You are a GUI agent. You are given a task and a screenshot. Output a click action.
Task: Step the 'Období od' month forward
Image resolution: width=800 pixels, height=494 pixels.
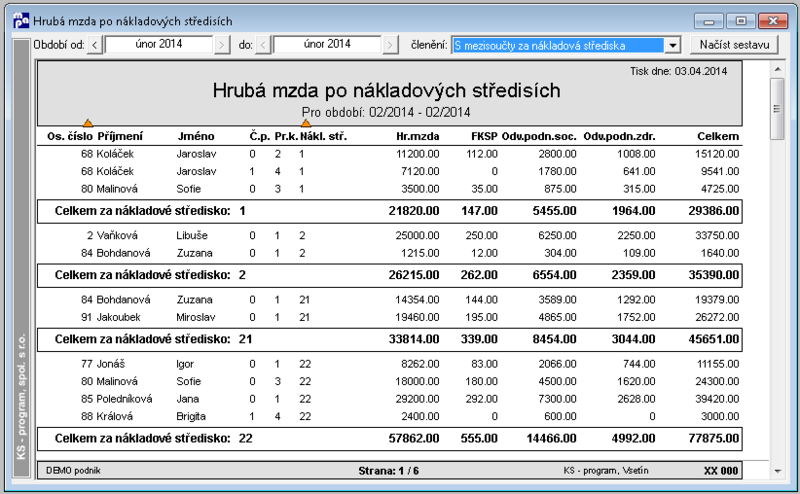click(221, 45)
